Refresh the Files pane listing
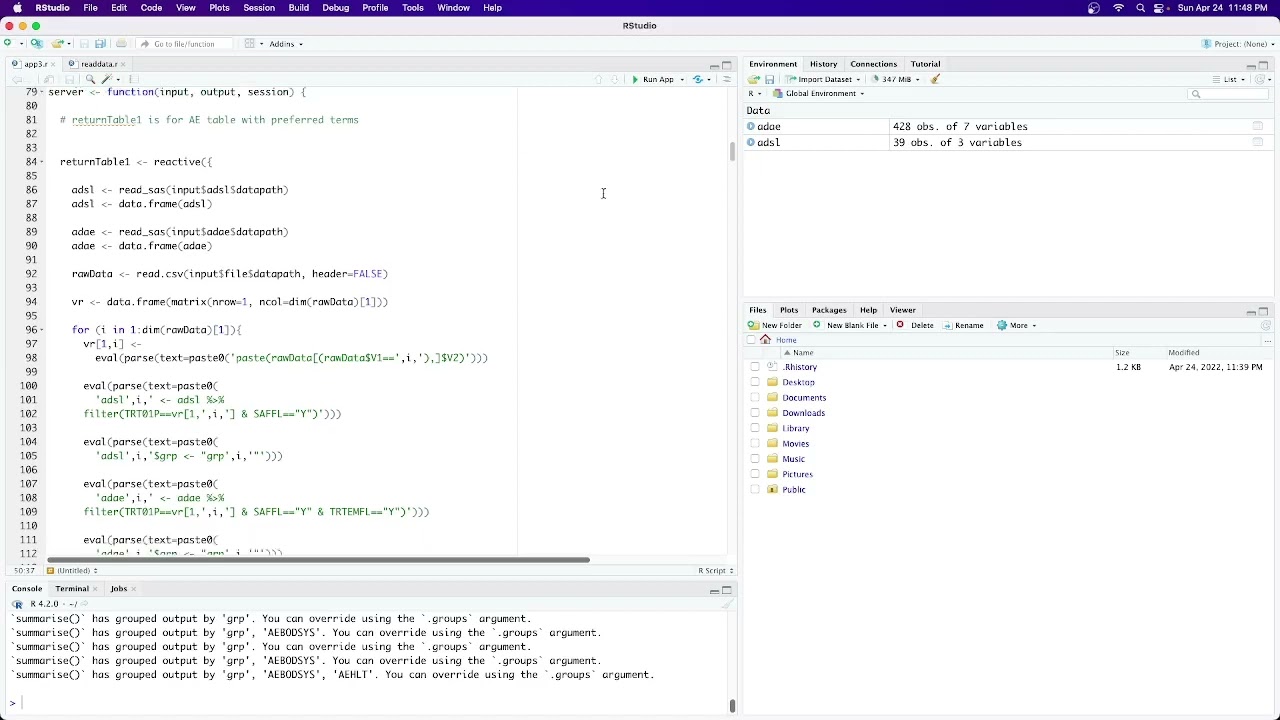 point(1265,325)
